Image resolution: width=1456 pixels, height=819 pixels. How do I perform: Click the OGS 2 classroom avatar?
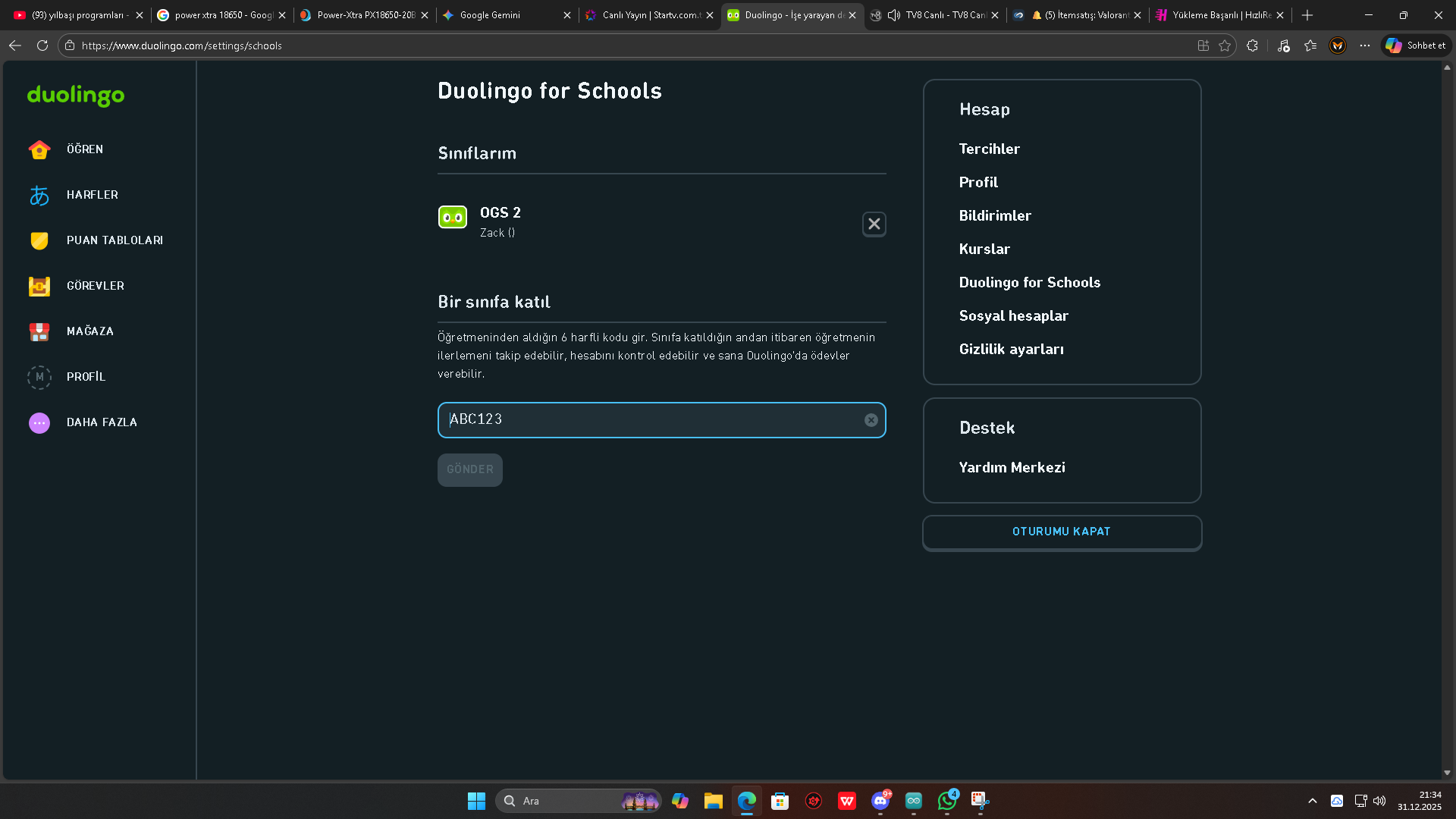tap(453, 218)
